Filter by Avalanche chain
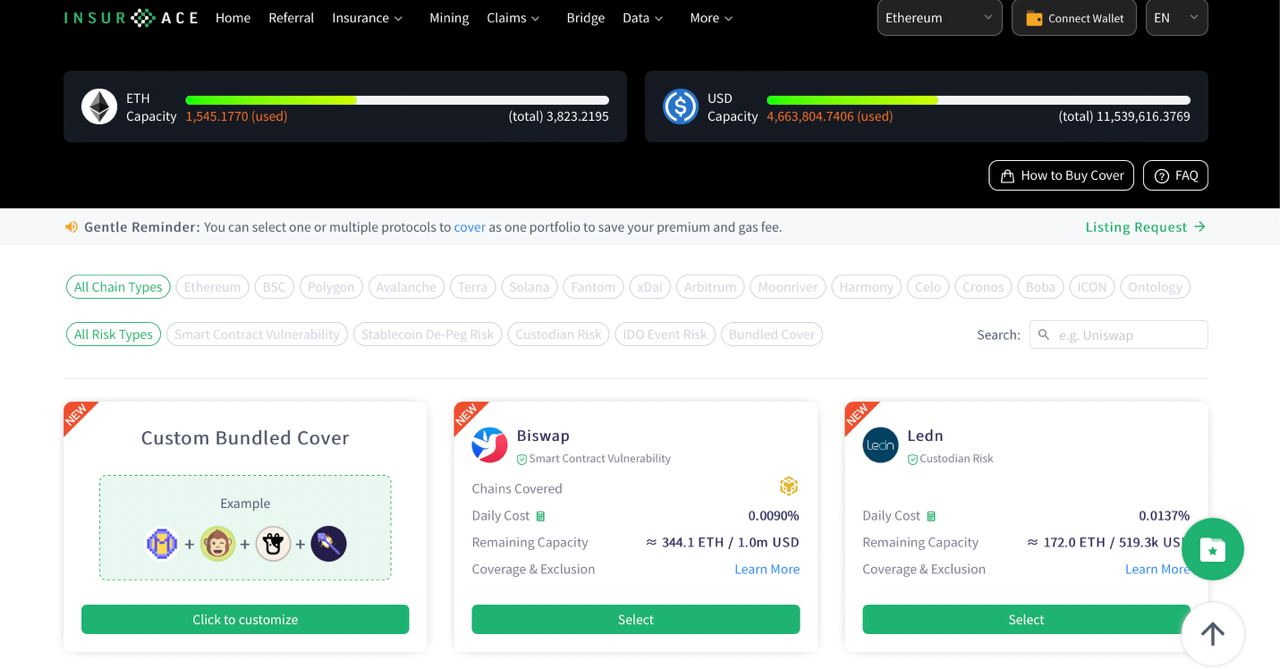 406,287
